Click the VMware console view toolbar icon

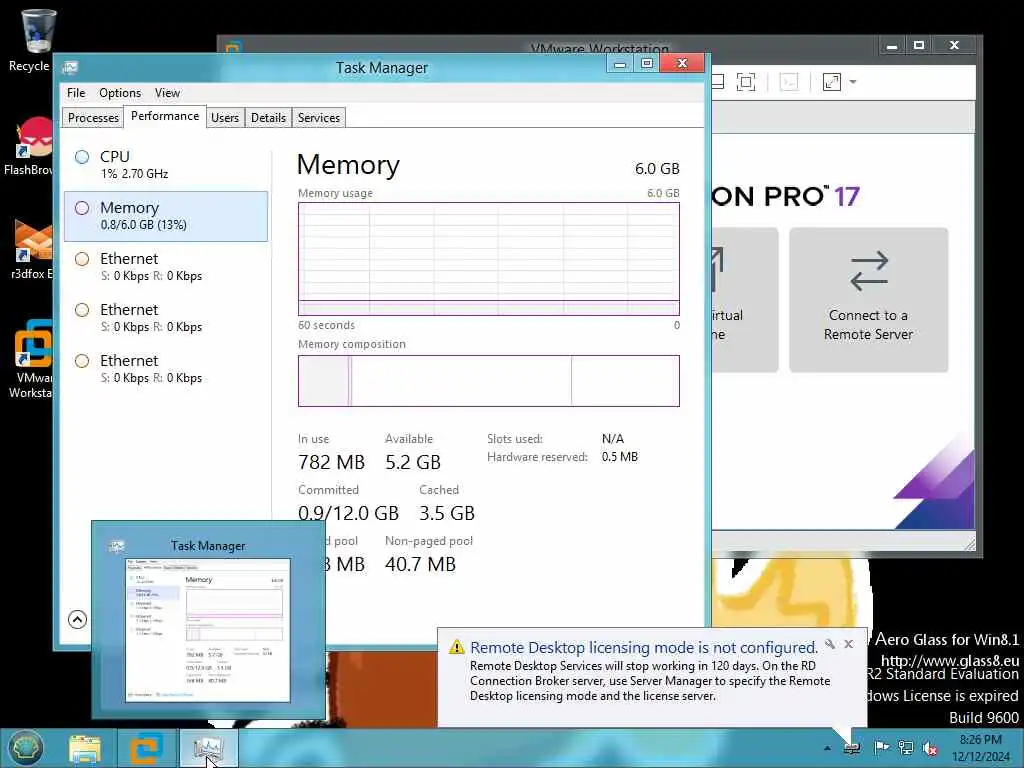point(789,82)
